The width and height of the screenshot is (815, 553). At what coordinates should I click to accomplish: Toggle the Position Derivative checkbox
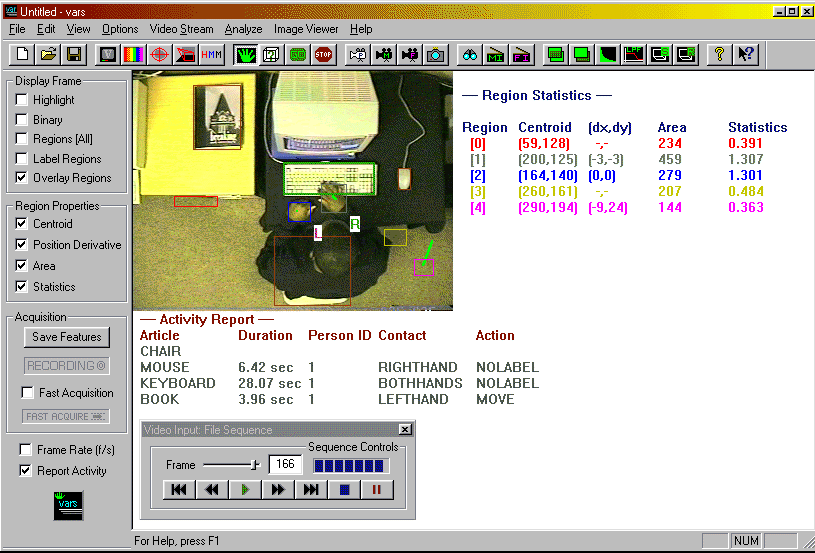click(22, 245)
